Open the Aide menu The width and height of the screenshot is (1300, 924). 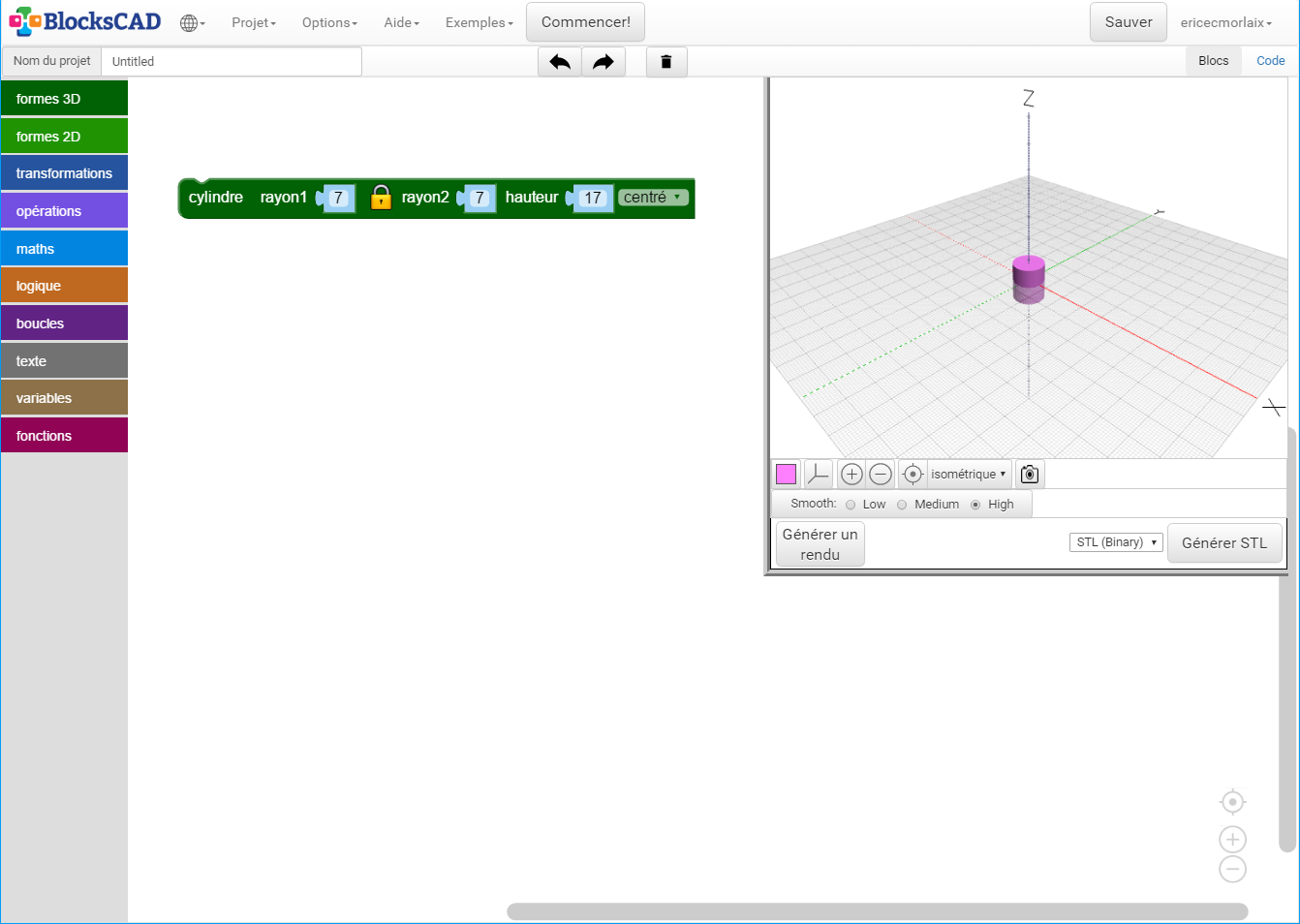[401, 22]
